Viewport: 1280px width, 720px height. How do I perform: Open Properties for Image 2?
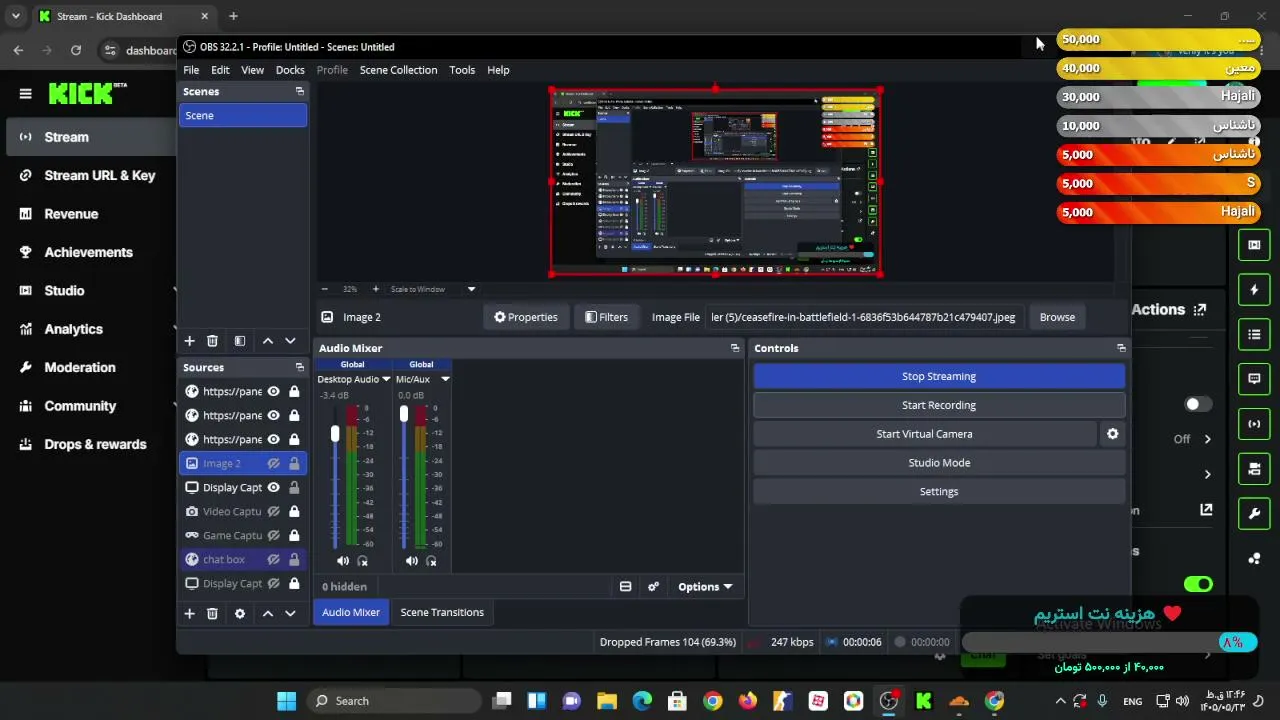coord(526,317)
